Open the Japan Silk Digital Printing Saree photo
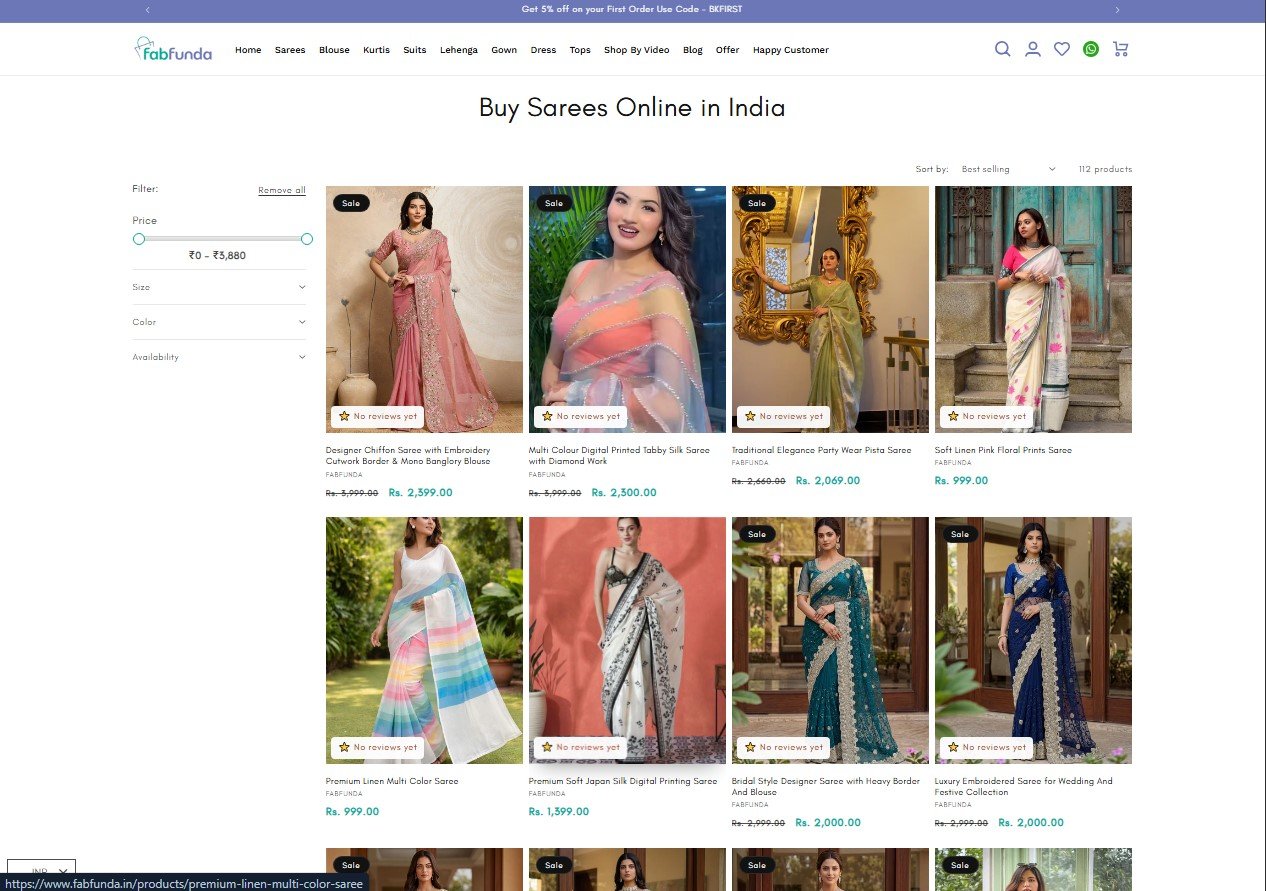 pos(627,640)
